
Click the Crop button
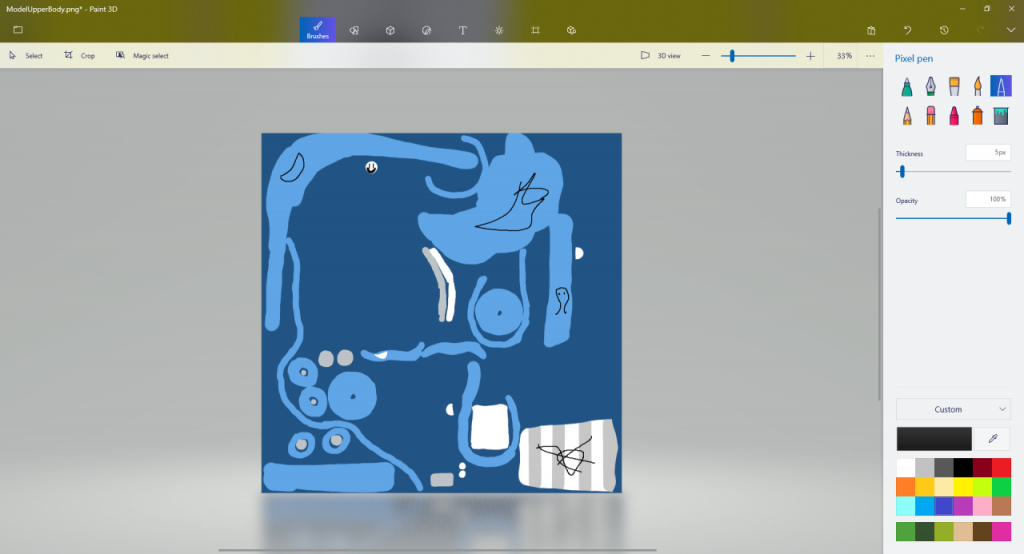click(x=80, y=56)
